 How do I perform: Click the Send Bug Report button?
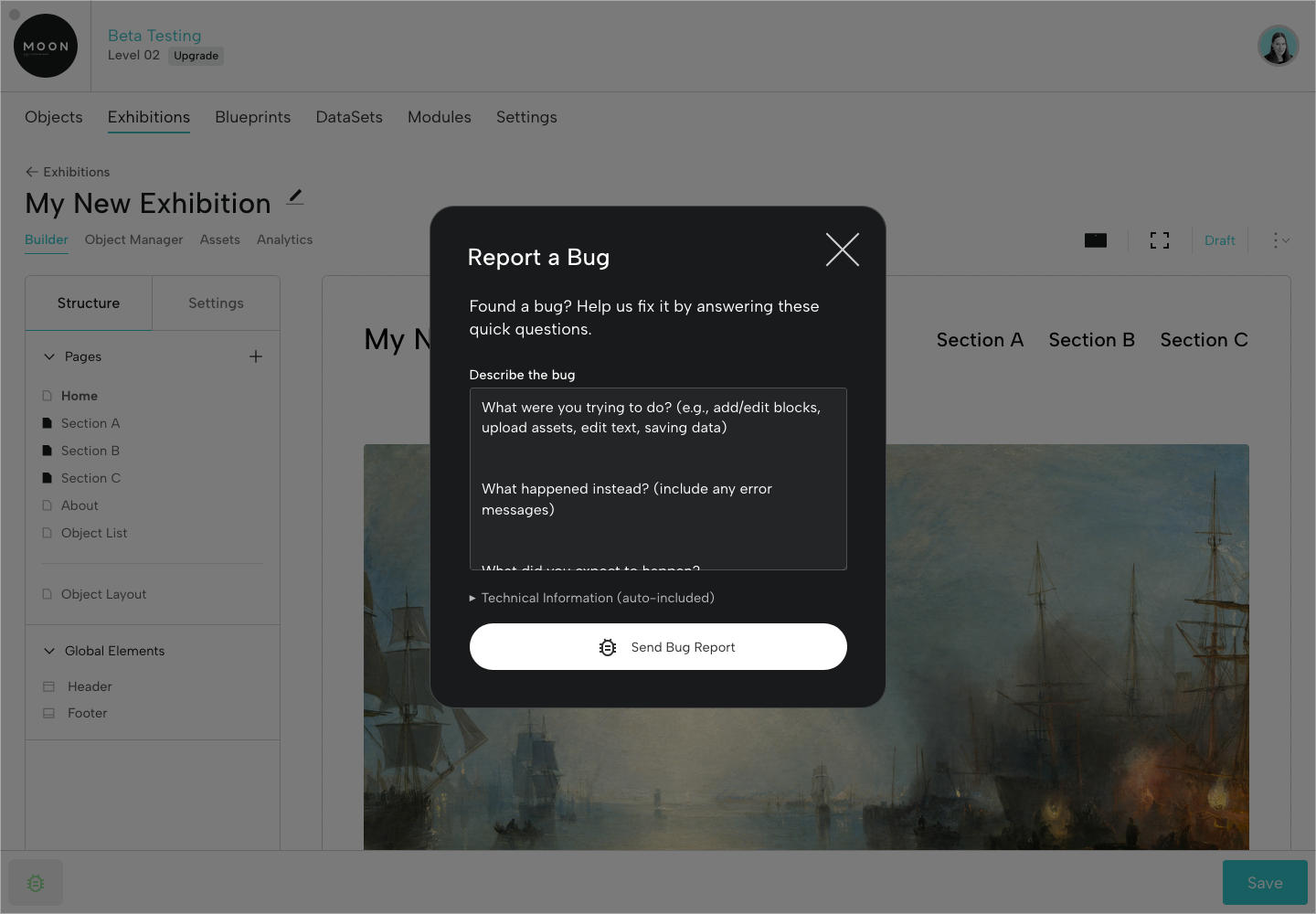click(x=658, y=647)
